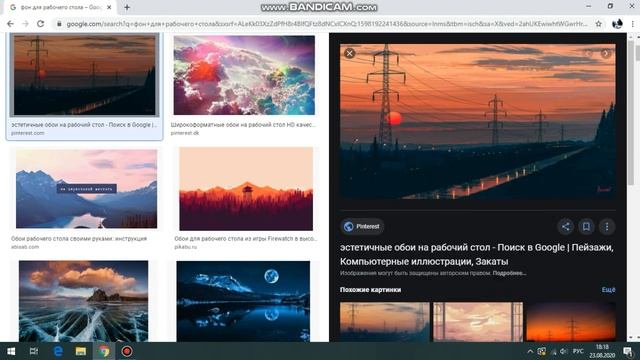Open the colorful clouds thumbnail

point(244,75)
